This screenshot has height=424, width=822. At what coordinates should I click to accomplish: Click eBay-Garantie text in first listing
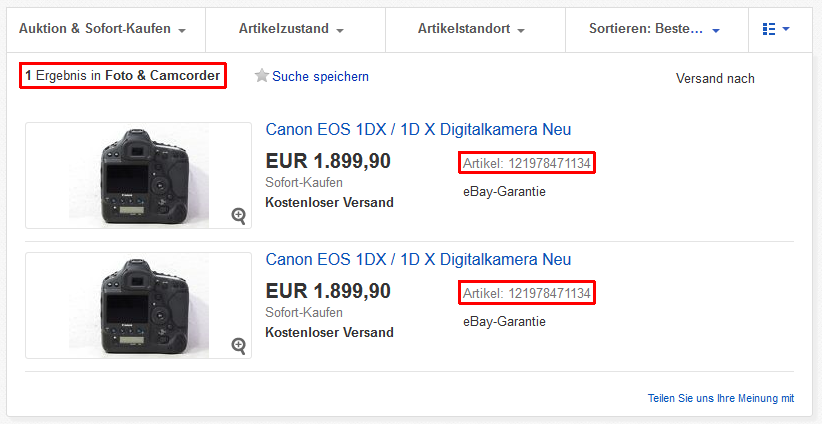pos(504,192)
